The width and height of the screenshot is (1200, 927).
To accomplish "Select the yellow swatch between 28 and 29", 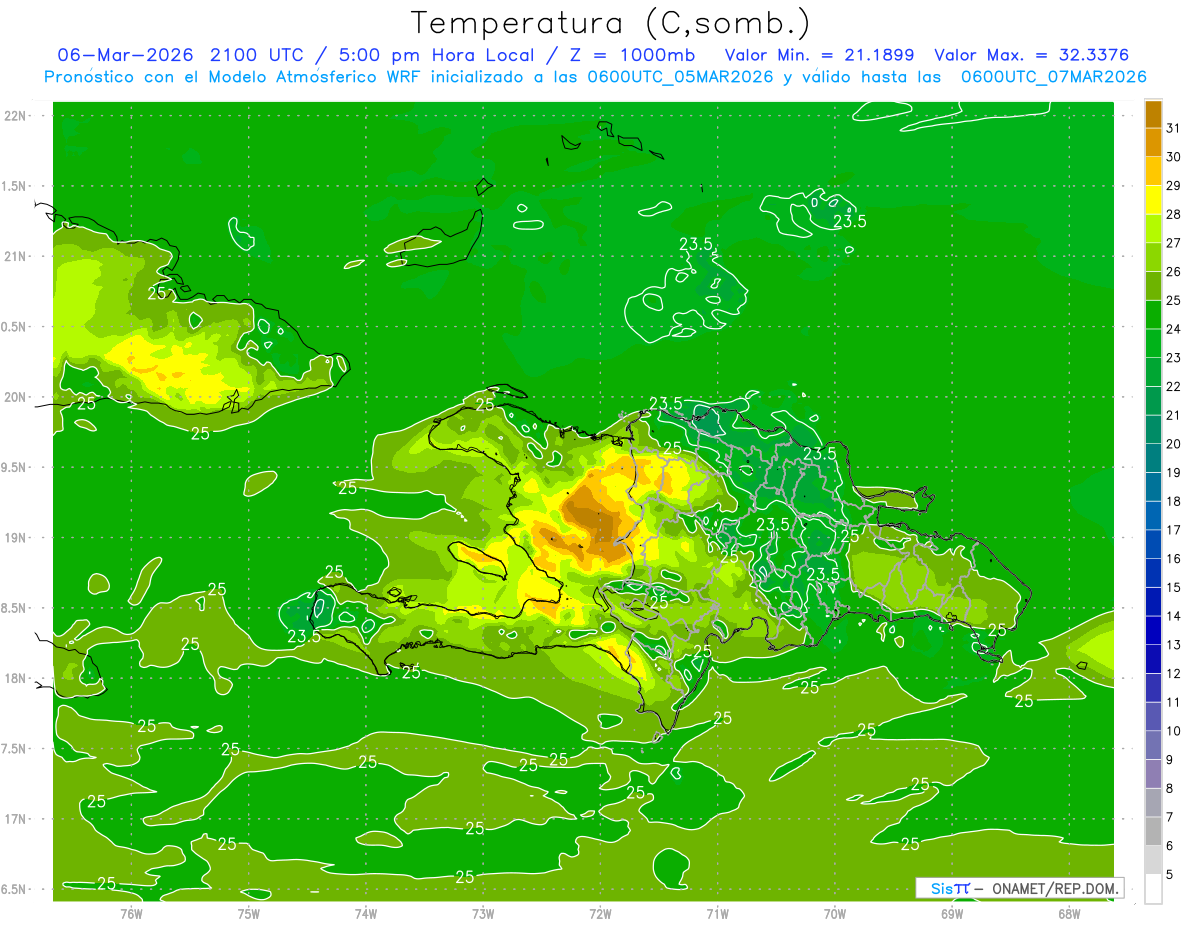I will point(1153,200).
